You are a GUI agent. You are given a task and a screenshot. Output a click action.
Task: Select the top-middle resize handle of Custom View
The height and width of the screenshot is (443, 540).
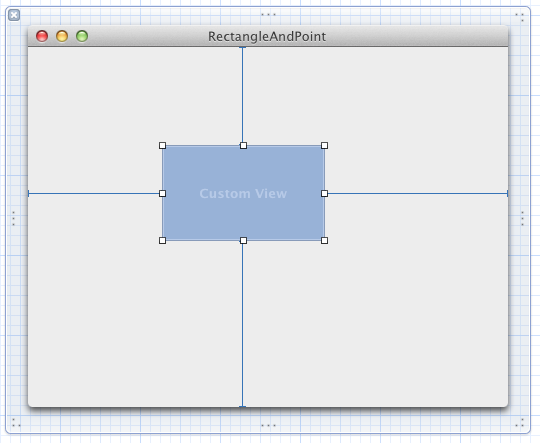coord(243,145)
